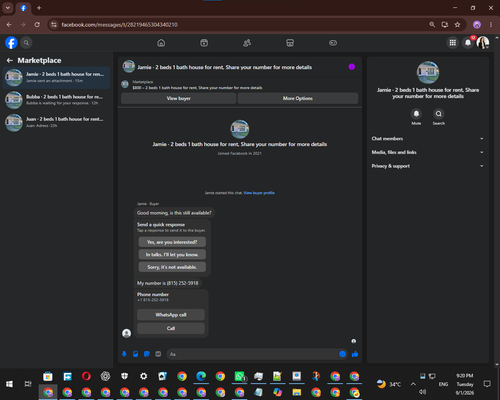Image resolution: width=500 pixels, height=400 pixels.
Task: Record a voice clip with microphone icon
Action: (x=124, y=354)
